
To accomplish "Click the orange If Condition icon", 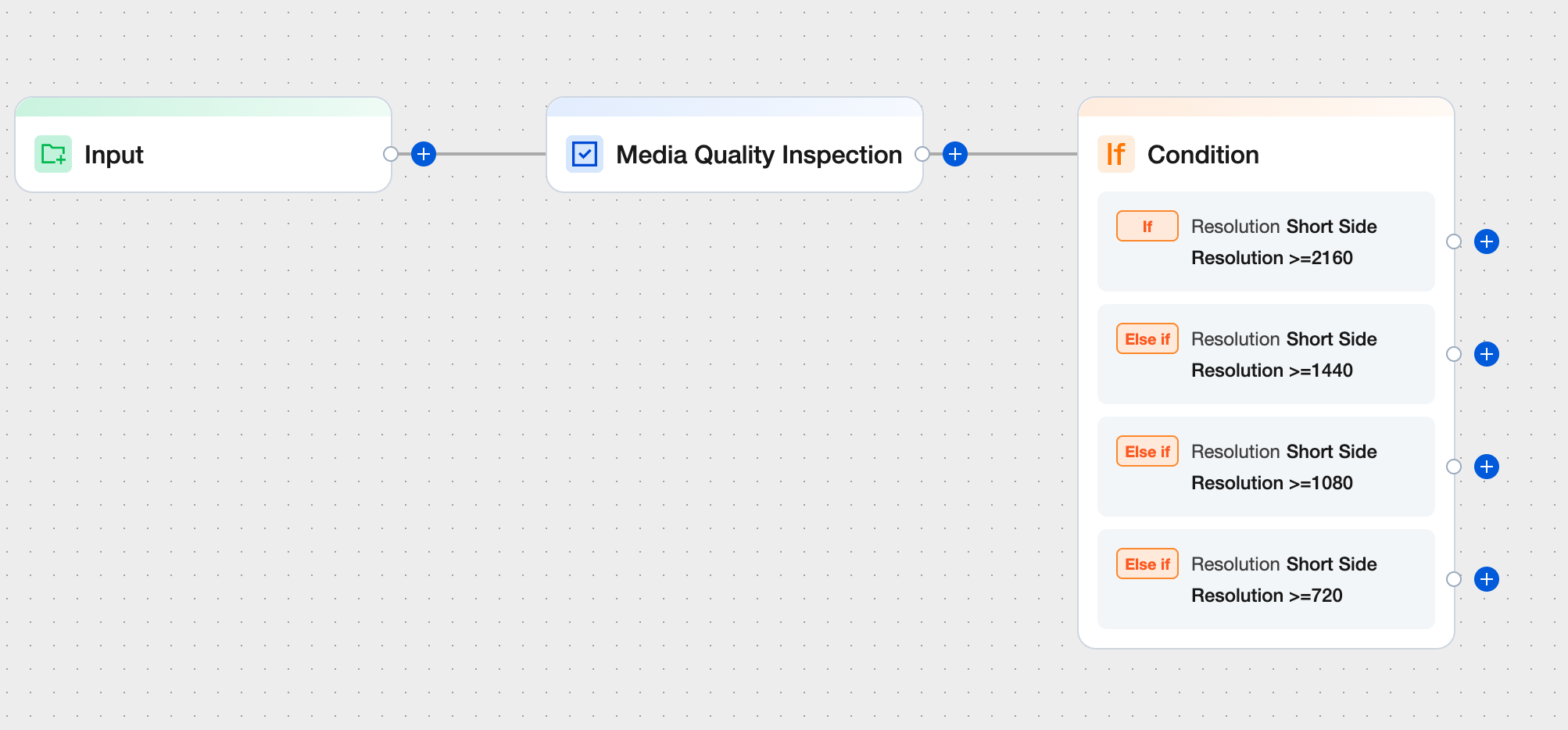I will (x=1115, y=154).
